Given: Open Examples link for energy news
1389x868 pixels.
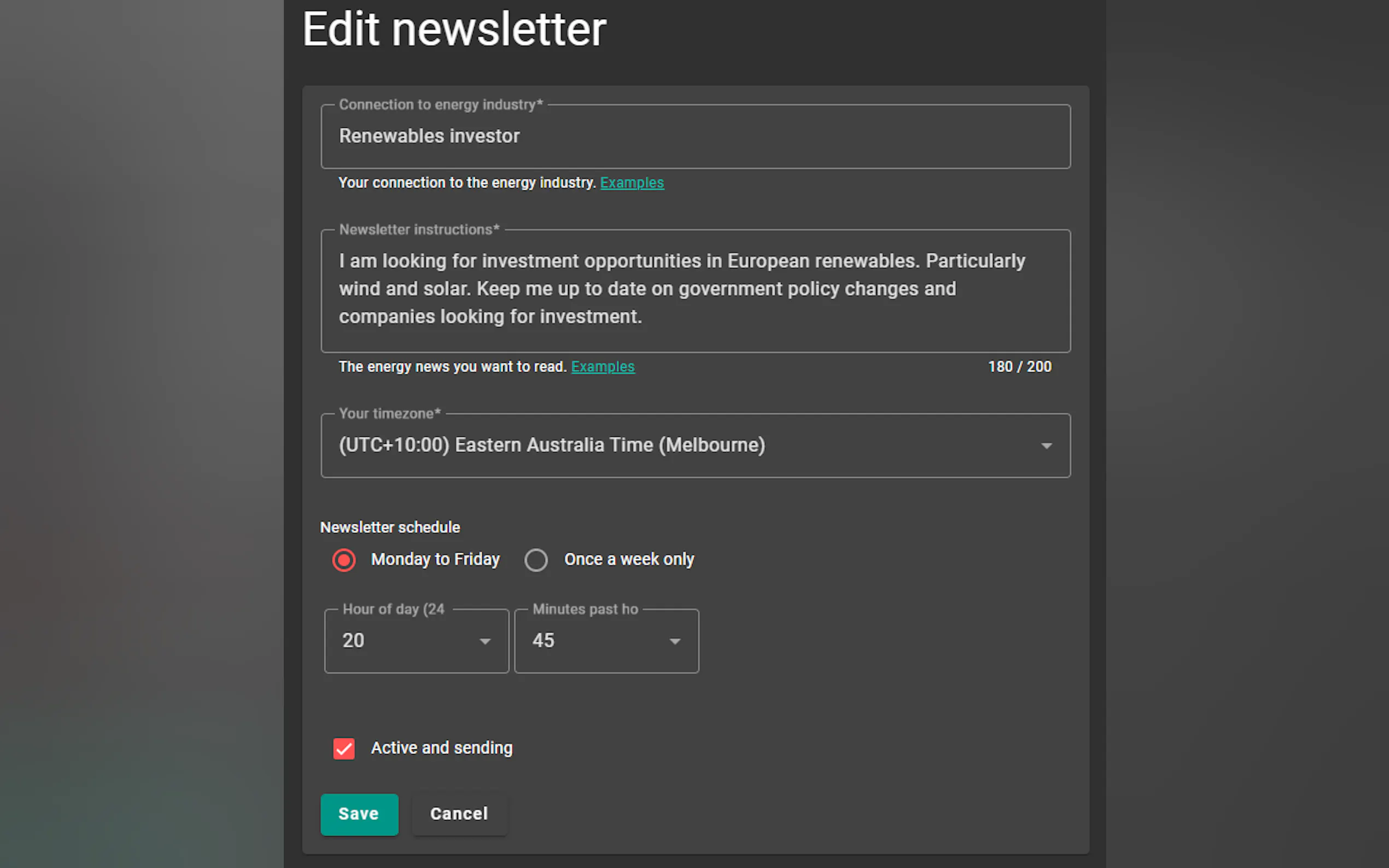Looking at the screenshot, I should pyautogui.click(x=602, y=367).
